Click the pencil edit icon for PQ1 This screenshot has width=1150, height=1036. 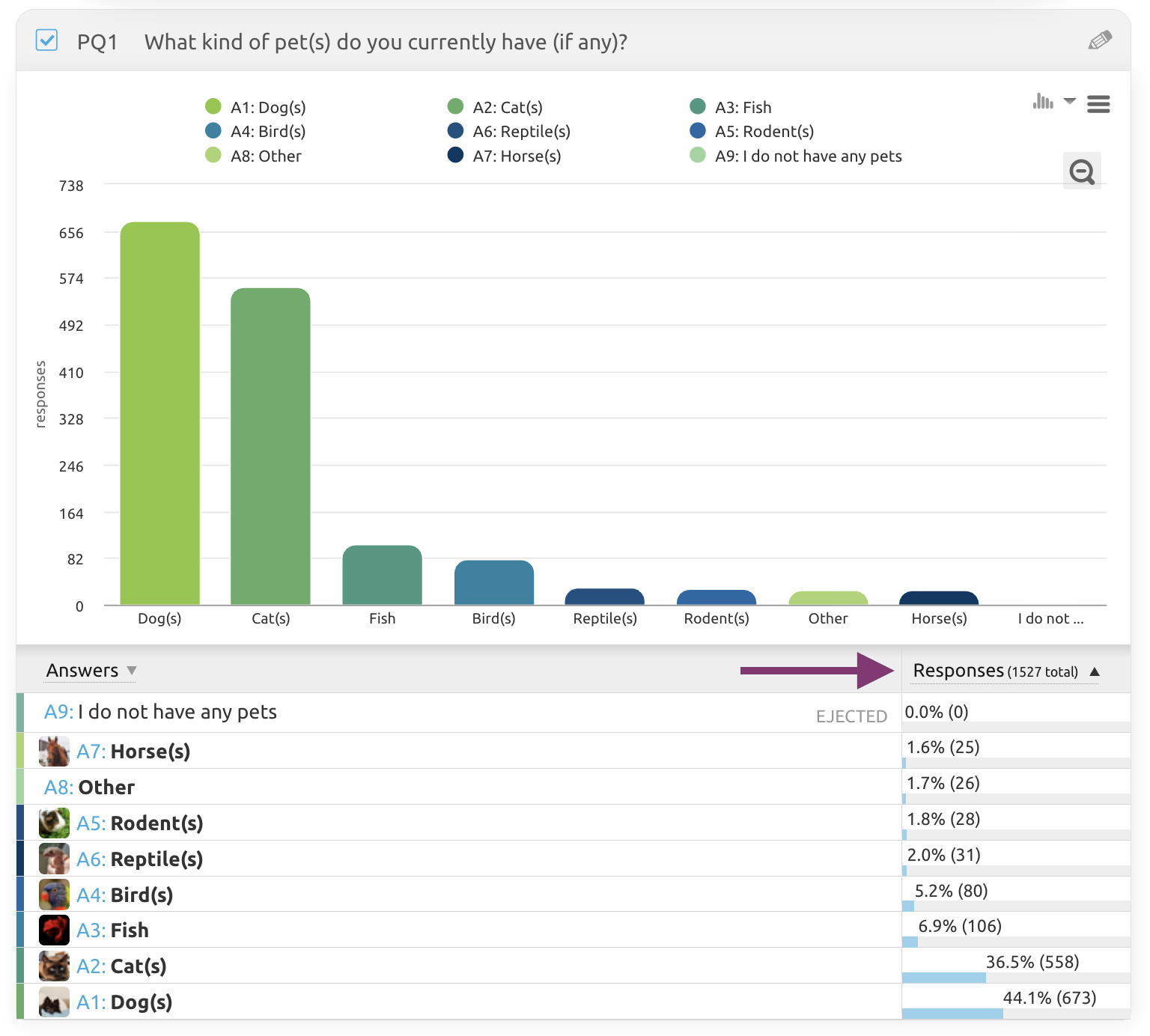point(1099,40)
